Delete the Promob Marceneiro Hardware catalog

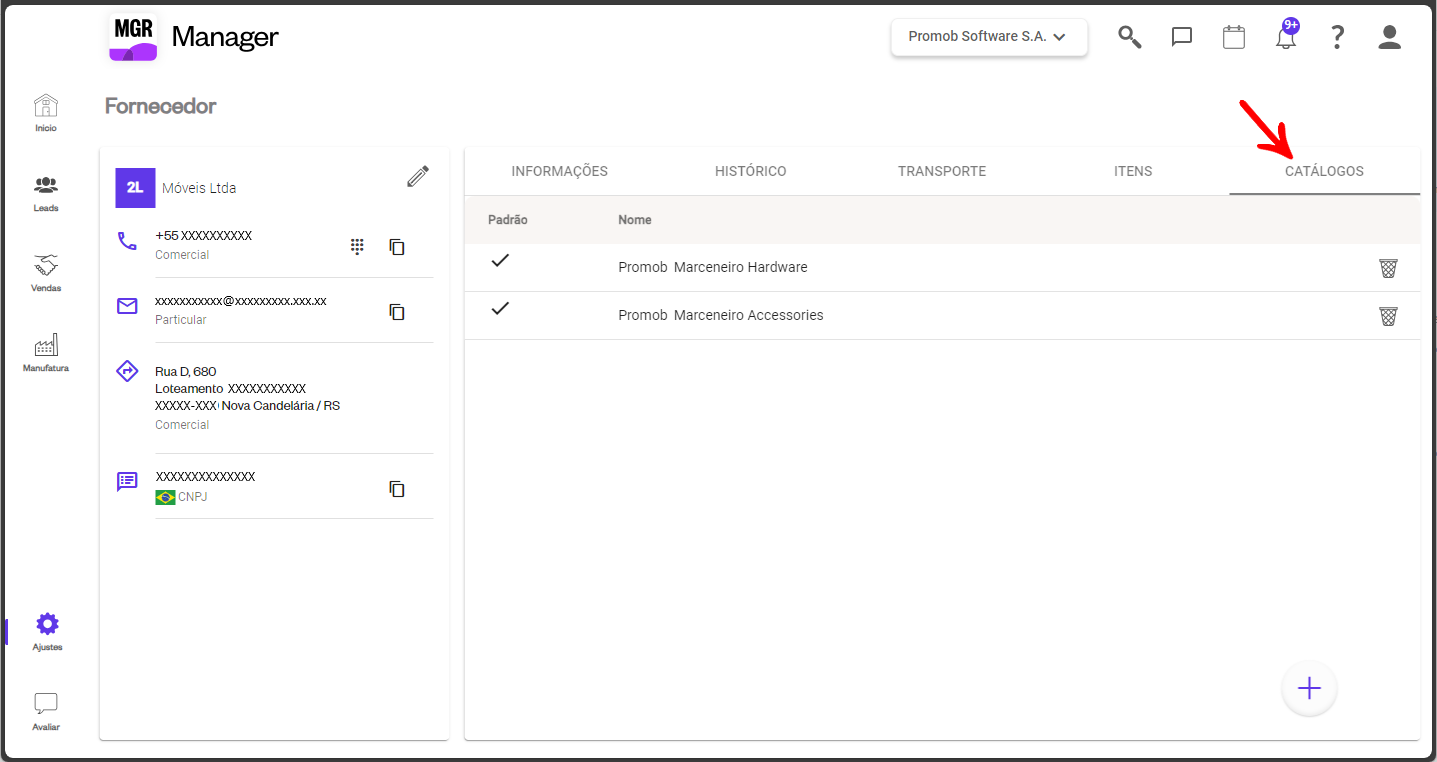[1388, 268]
